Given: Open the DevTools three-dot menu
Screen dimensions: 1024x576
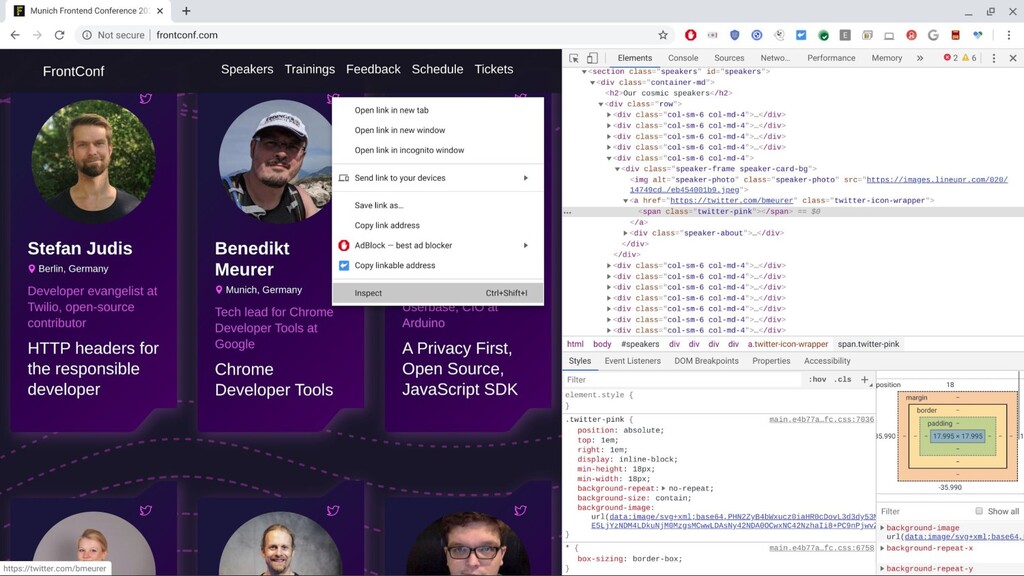Looking at the screenshot, I should [x=994, y=58].
